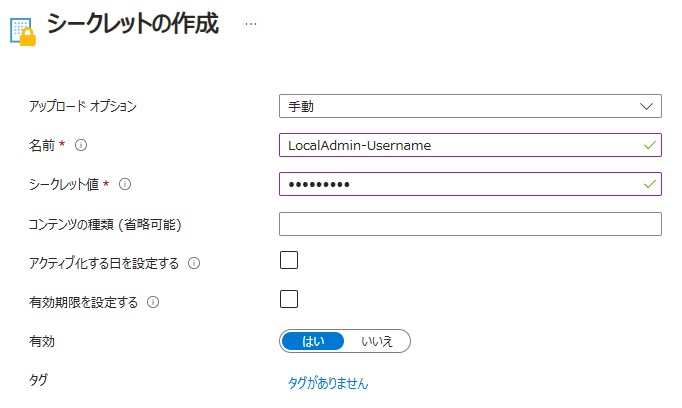Image resolution: width=682 pixels, height=408 pixels.
Task: Show info icon next to 有効期限を設定する
Action: [x=153, y=301]
